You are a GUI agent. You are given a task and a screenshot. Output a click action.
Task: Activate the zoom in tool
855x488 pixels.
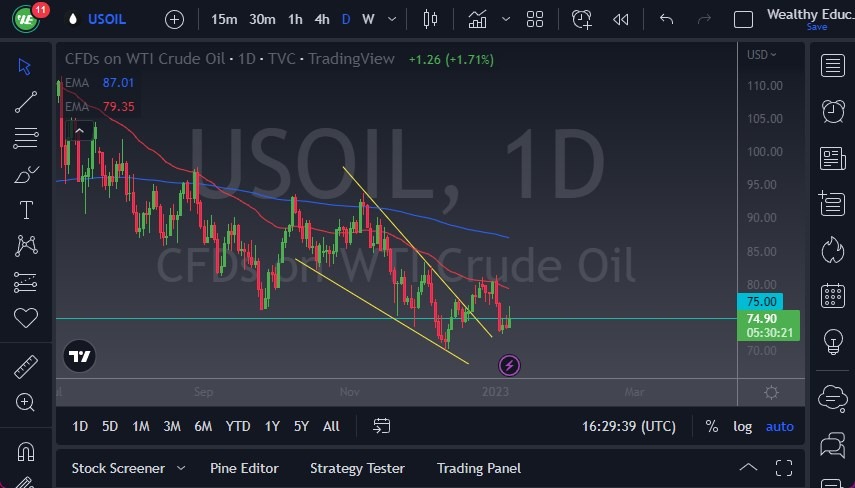(25, 402)
